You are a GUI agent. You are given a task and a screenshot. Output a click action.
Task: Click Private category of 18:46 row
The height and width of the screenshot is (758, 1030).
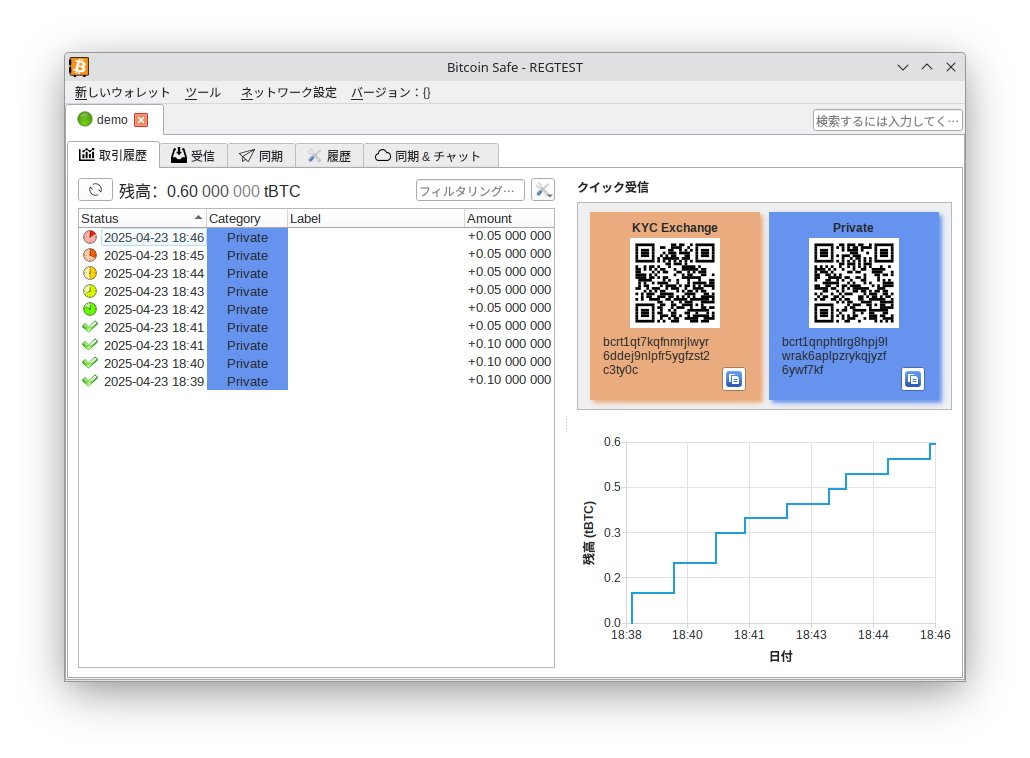247,237
